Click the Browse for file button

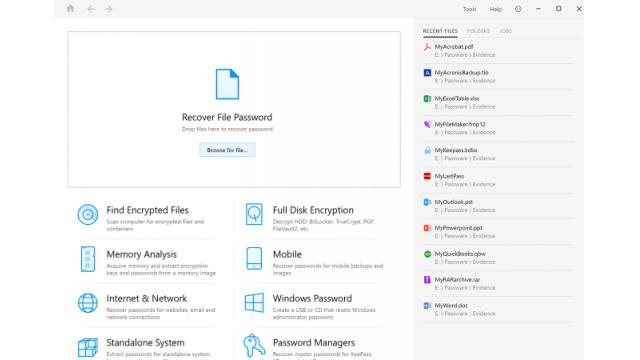[227, 150]
